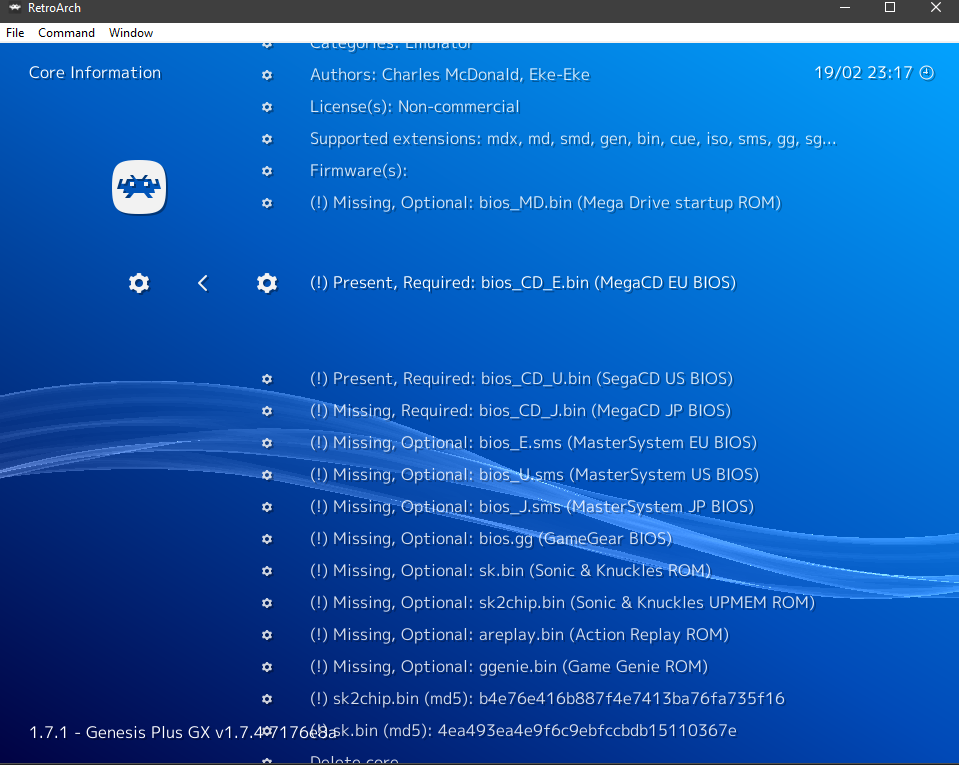Open the Command menu
This screenshot has width=959, height=765.
pos(66,33)
